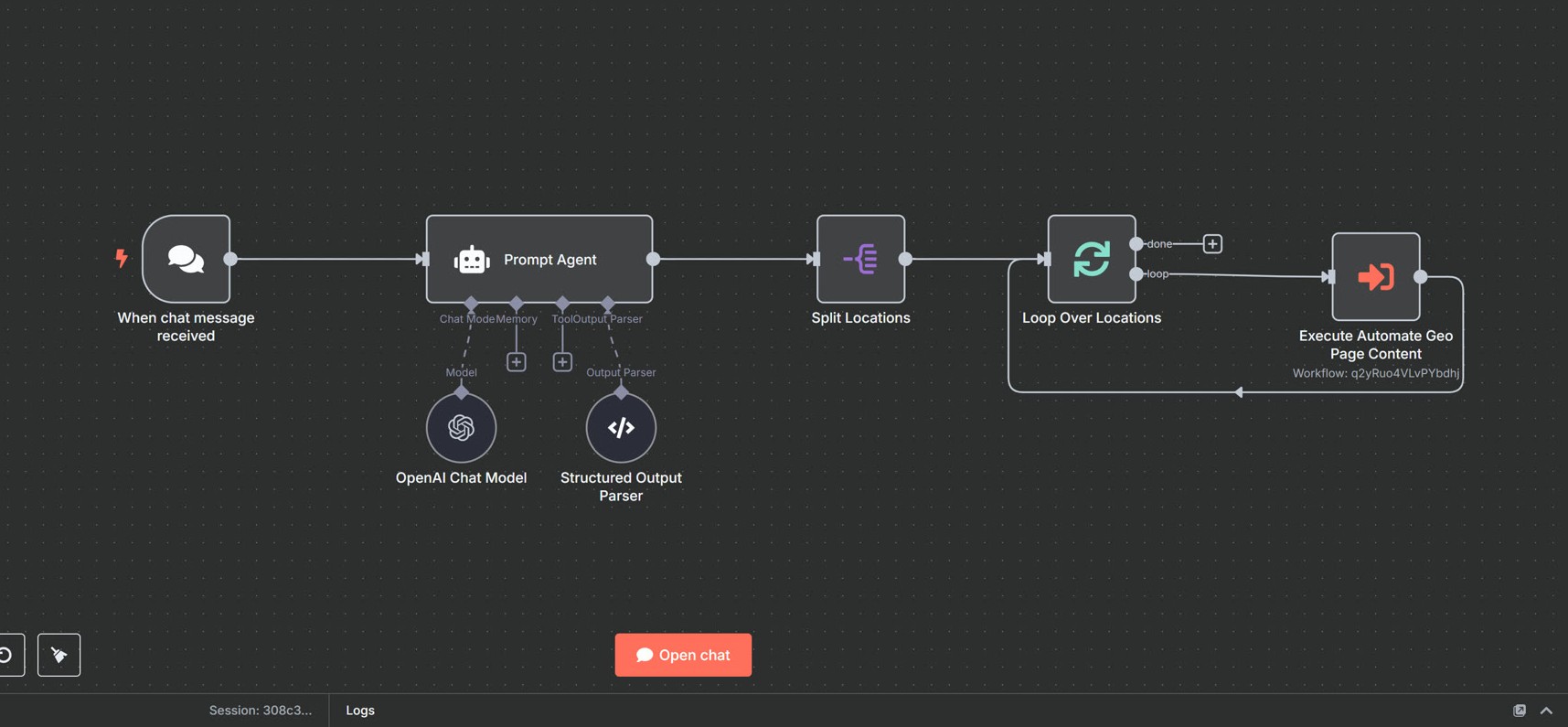Select the Structured Output Parser node
This screenshot has height=727, width=1568.
click(x=621, y=427)
